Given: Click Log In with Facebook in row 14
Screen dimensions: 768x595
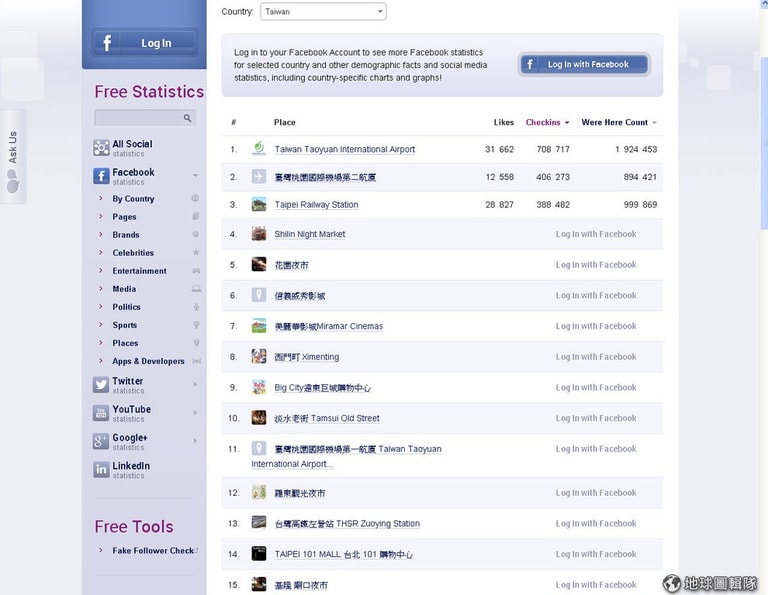Looking at the screenshot, I should [x=596, y=554].
